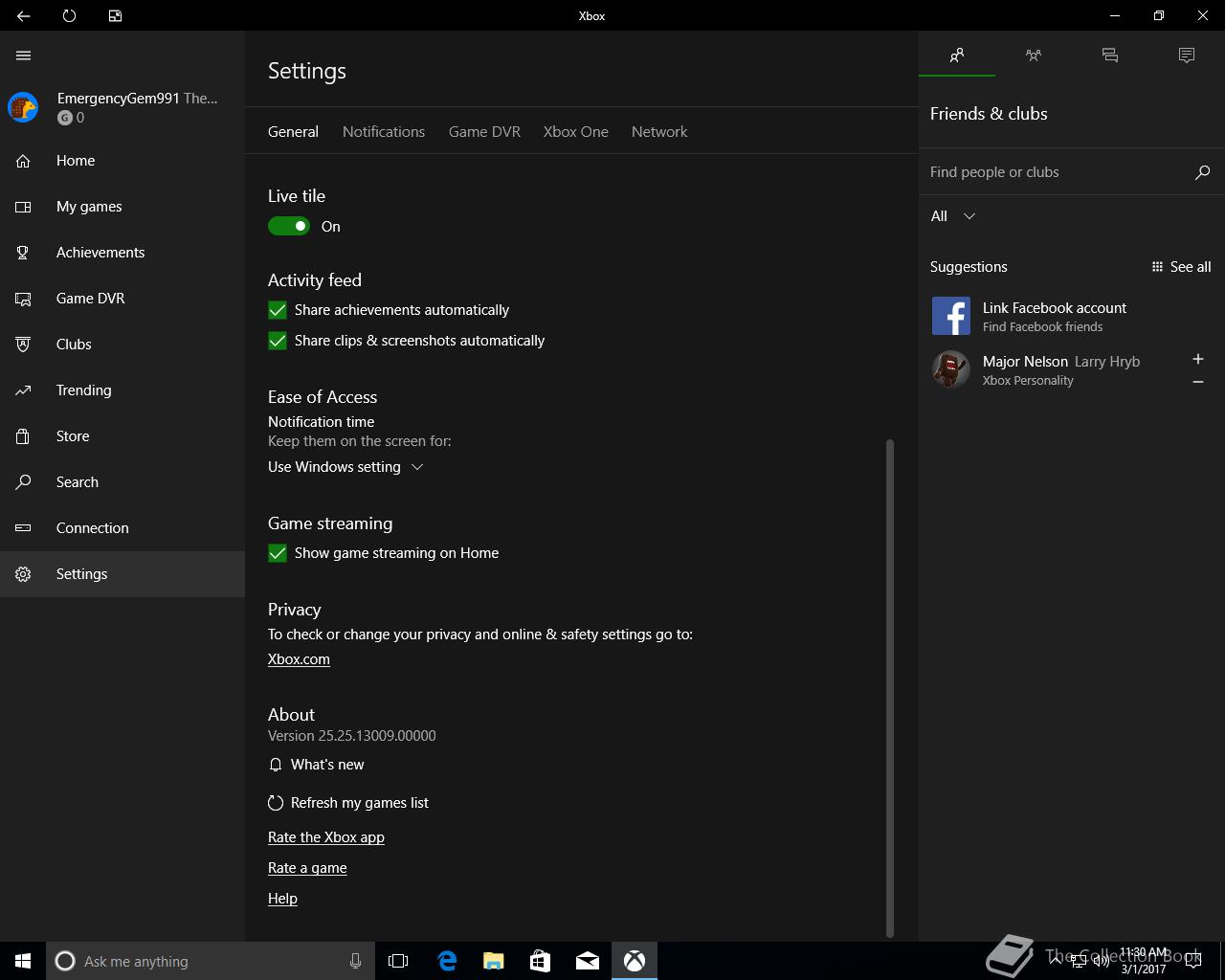1225x980 pixels.
Task: Click the Facebook logo icon
Action: click(951, 316)
